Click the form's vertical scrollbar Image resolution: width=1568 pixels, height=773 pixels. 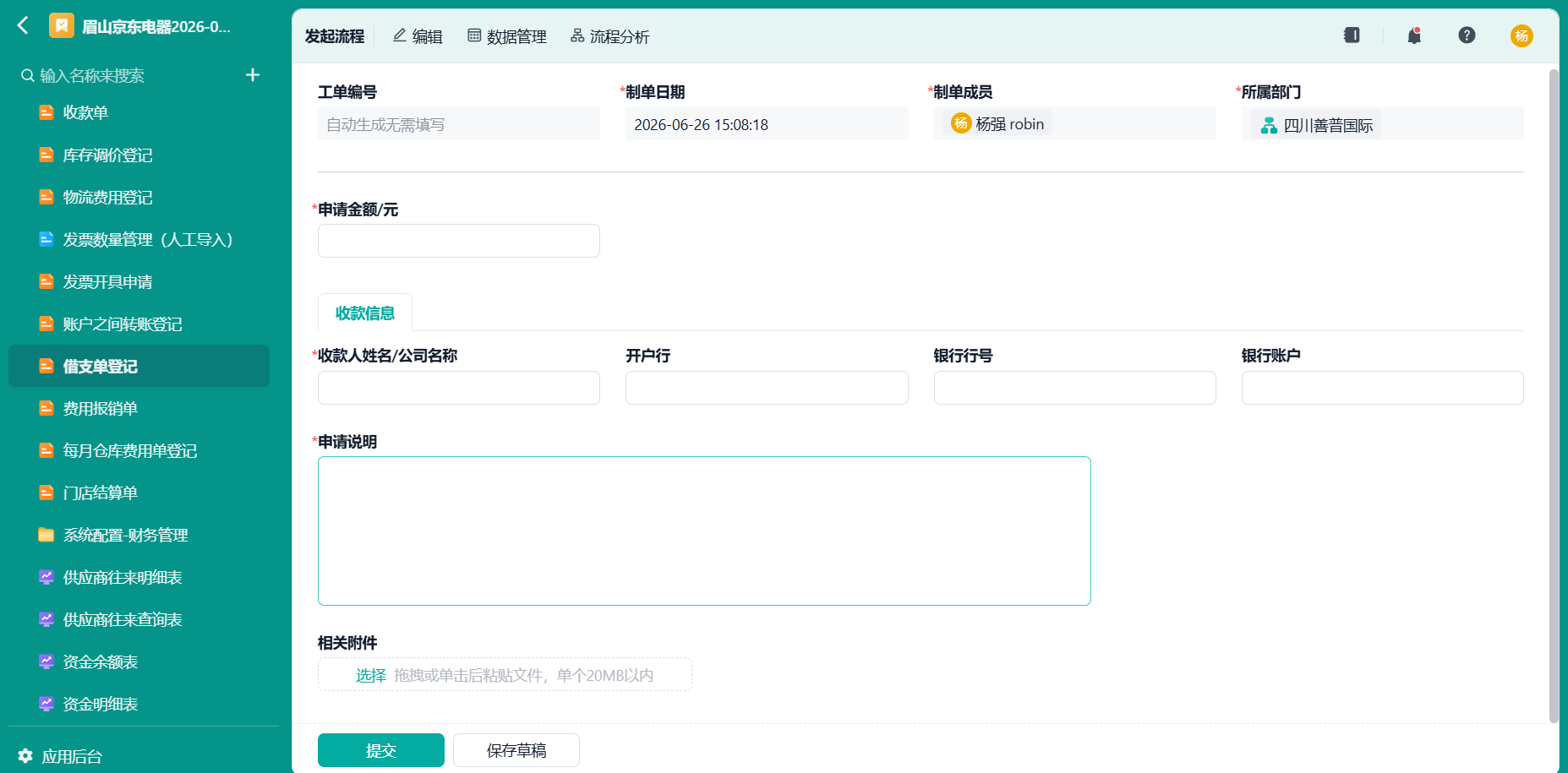pos(1554,395)
